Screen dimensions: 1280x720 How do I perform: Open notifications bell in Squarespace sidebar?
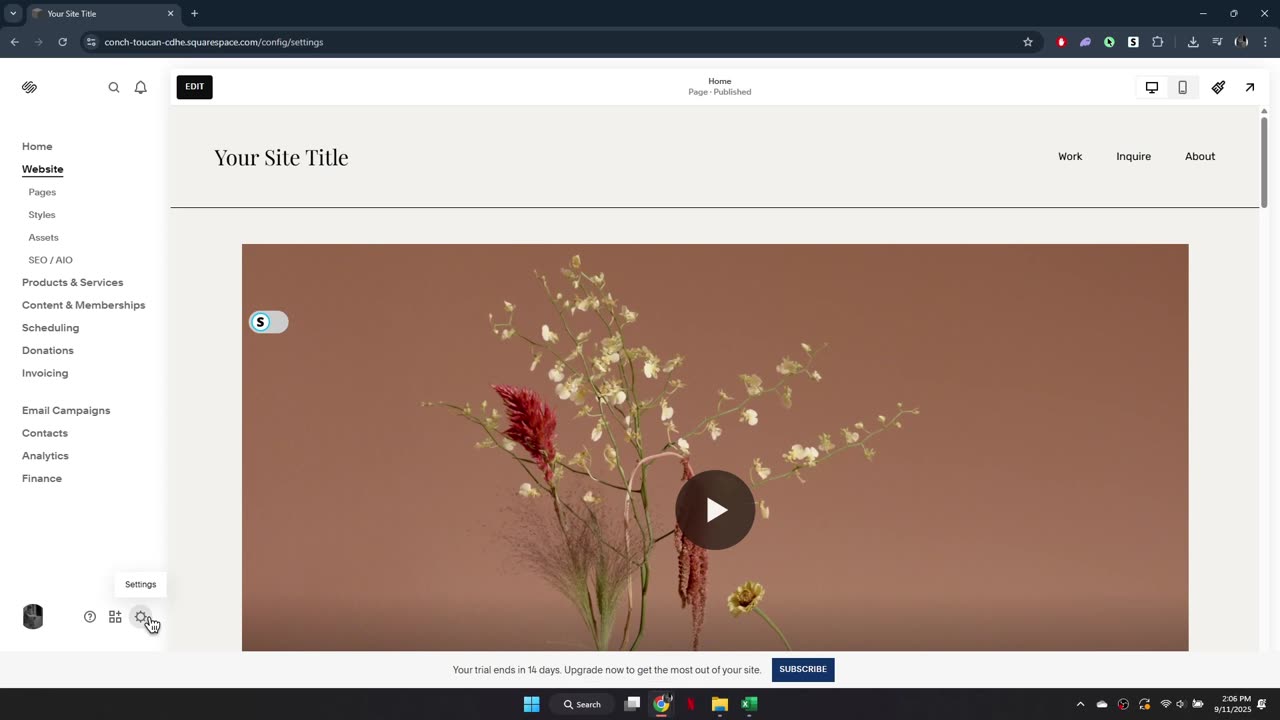click(x=141, y=87)
